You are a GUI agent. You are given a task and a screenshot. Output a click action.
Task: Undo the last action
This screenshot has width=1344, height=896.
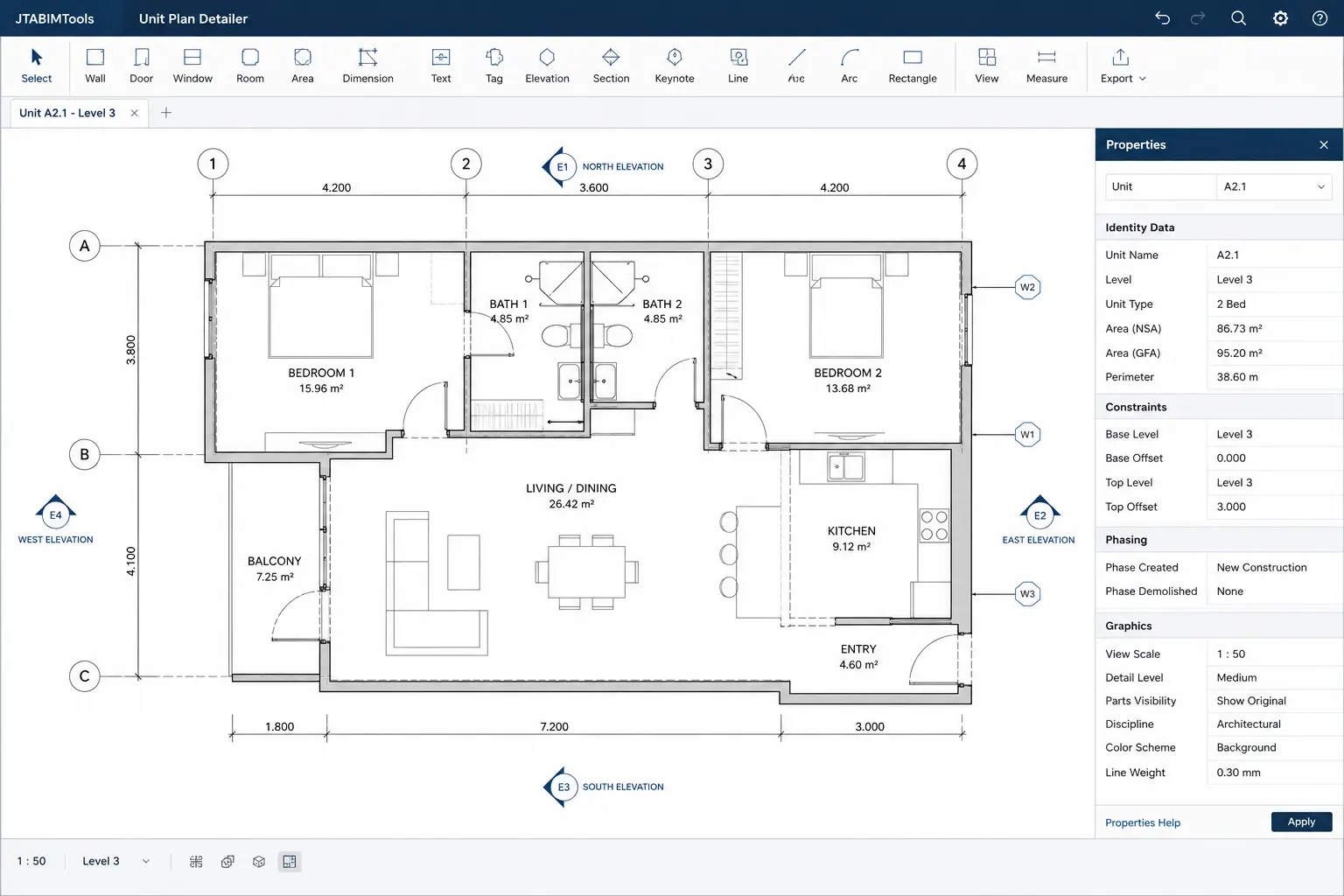tap(1162, 18)
